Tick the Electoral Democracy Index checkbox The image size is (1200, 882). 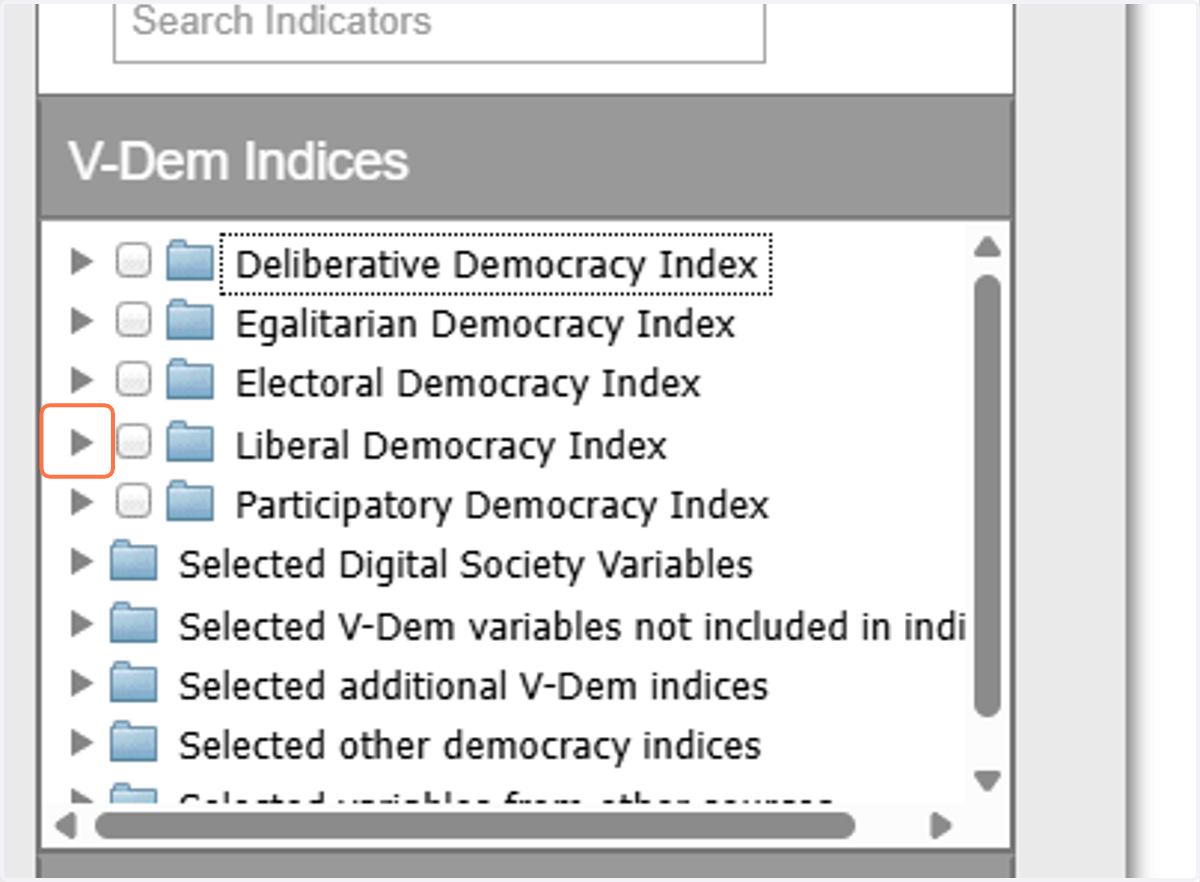point(133,382)
